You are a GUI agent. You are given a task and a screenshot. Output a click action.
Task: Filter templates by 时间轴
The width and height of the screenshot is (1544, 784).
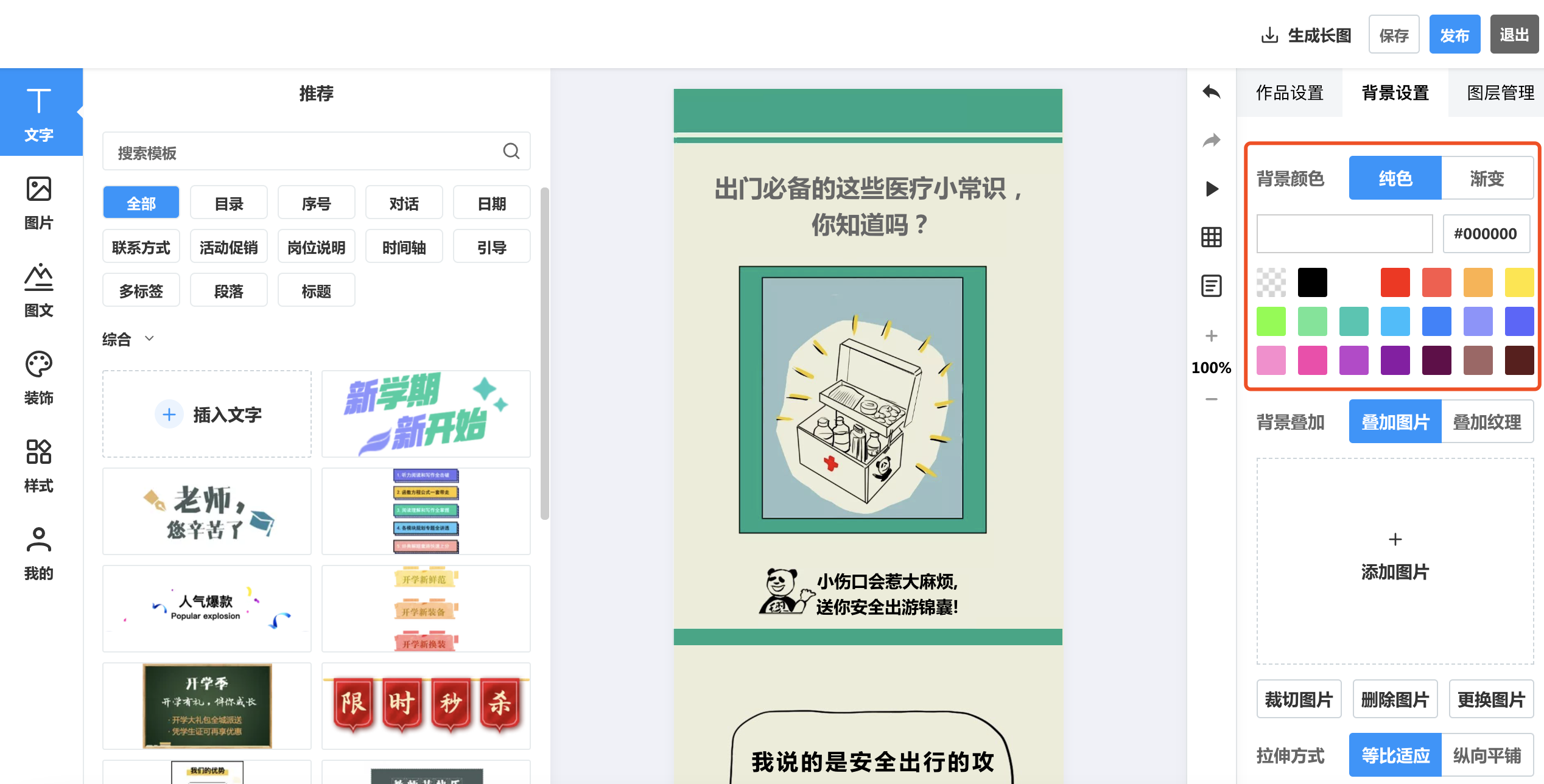pos(404,247)
